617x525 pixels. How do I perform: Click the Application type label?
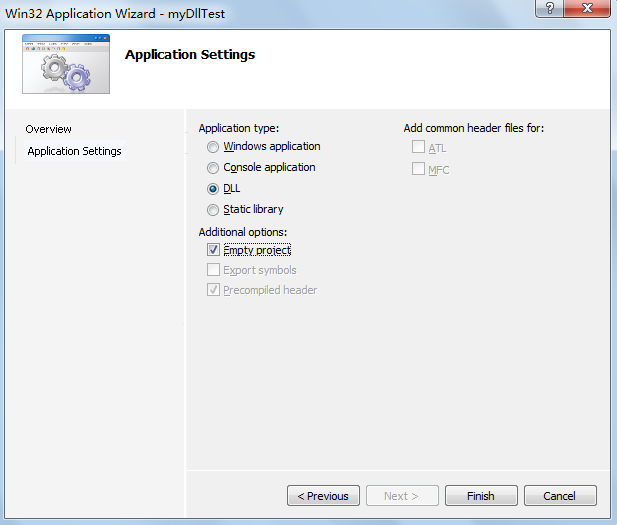(x=238, y=128)
